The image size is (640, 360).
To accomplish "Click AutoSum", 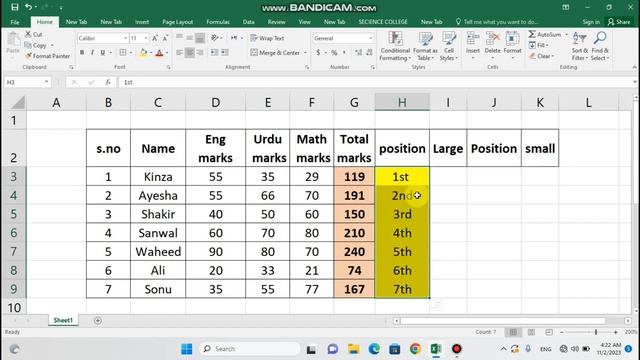I will click(544, 34).
